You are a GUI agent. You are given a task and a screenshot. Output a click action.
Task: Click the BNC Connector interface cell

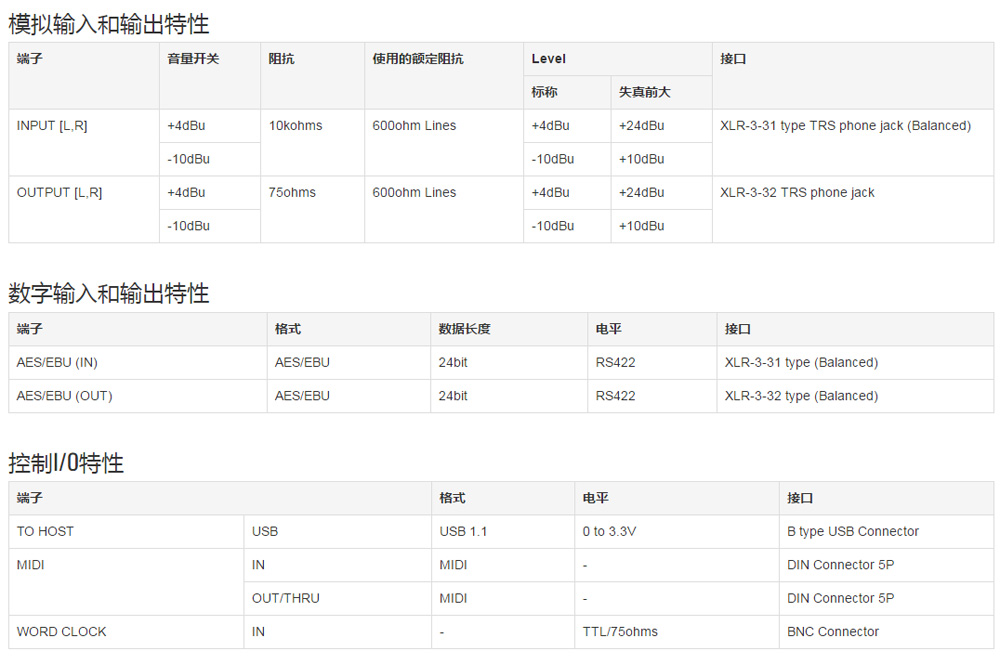(833, 632)
